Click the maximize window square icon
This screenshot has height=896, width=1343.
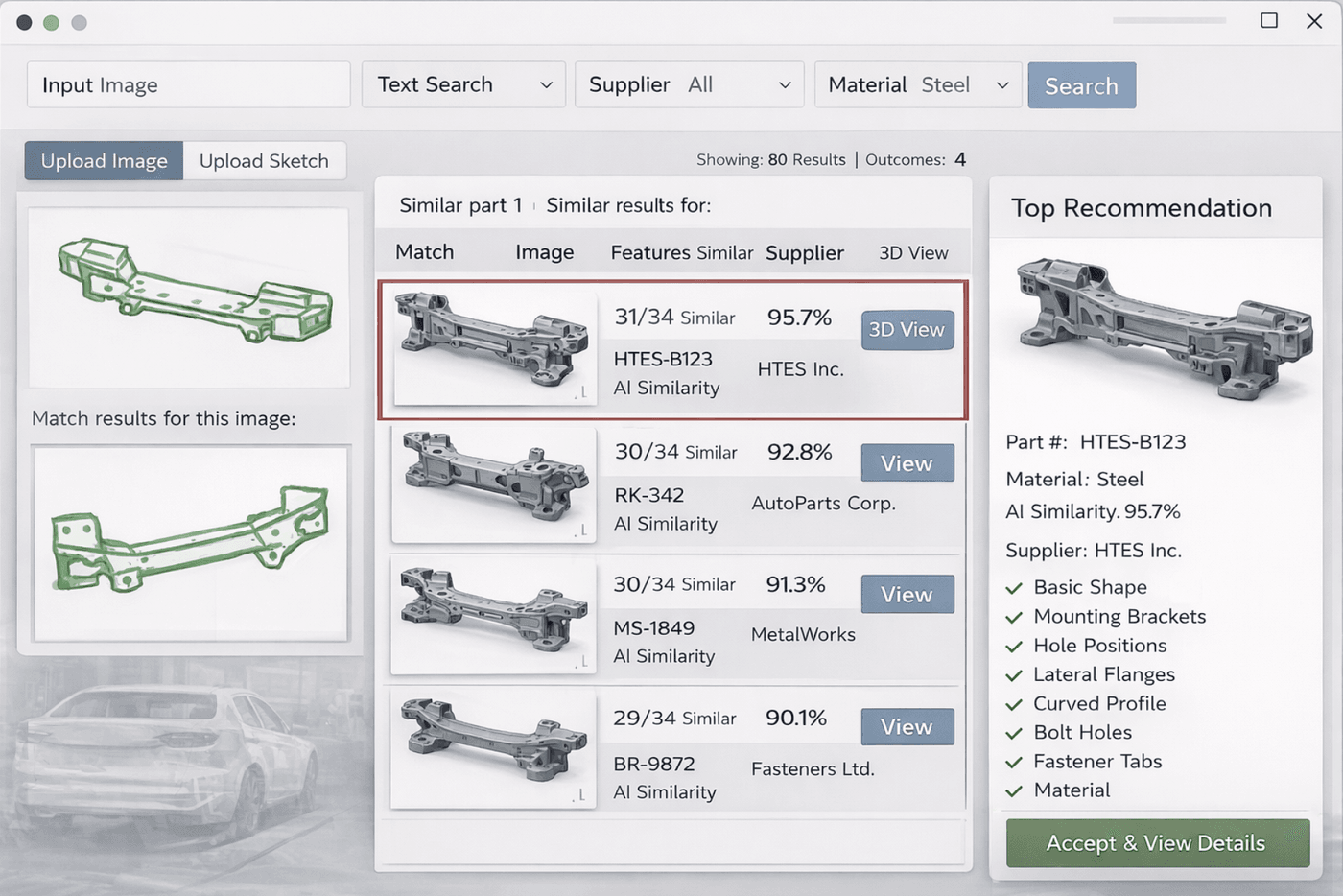[1269, 20]
